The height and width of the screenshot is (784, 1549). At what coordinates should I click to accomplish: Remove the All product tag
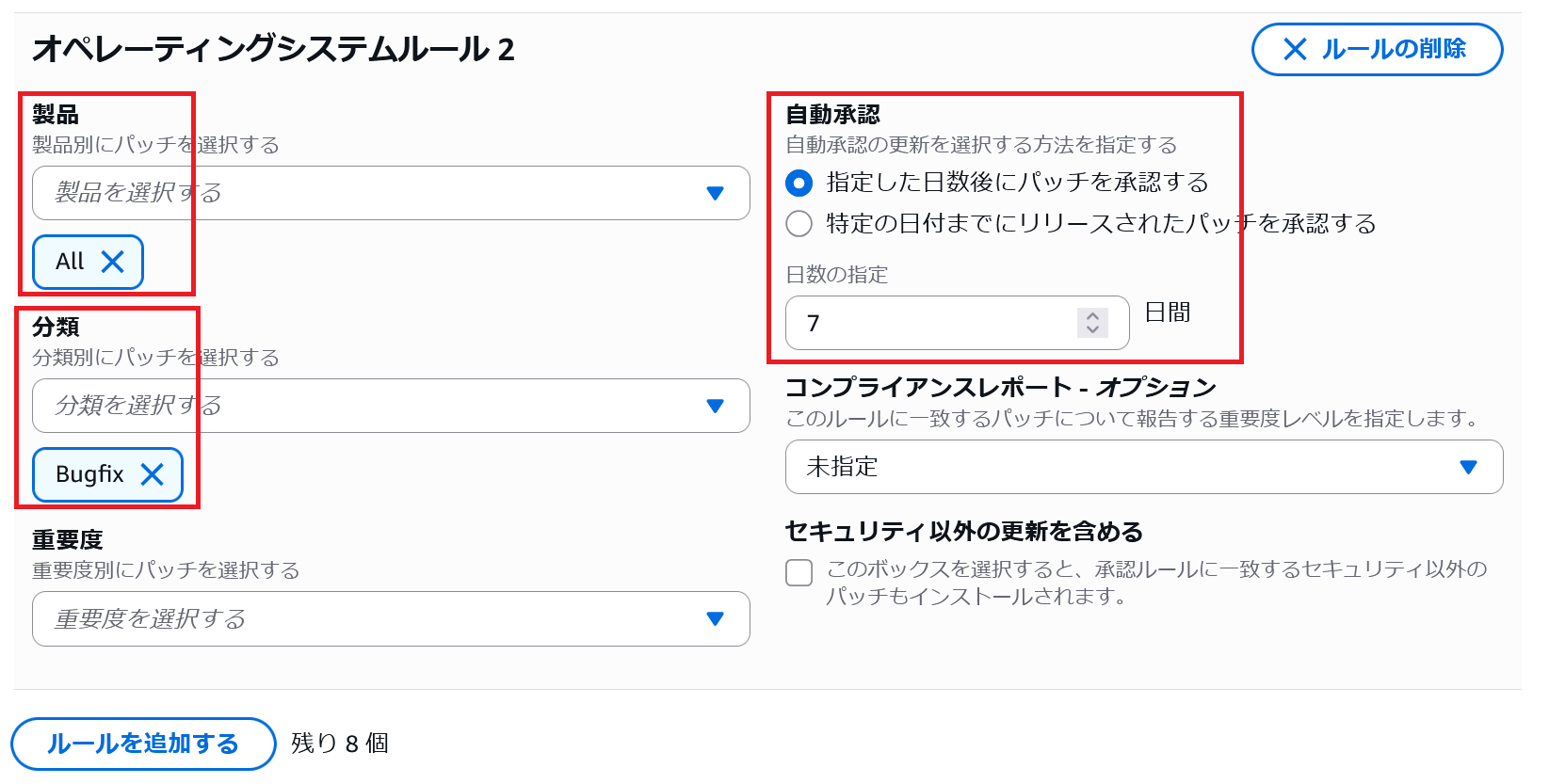113,262
